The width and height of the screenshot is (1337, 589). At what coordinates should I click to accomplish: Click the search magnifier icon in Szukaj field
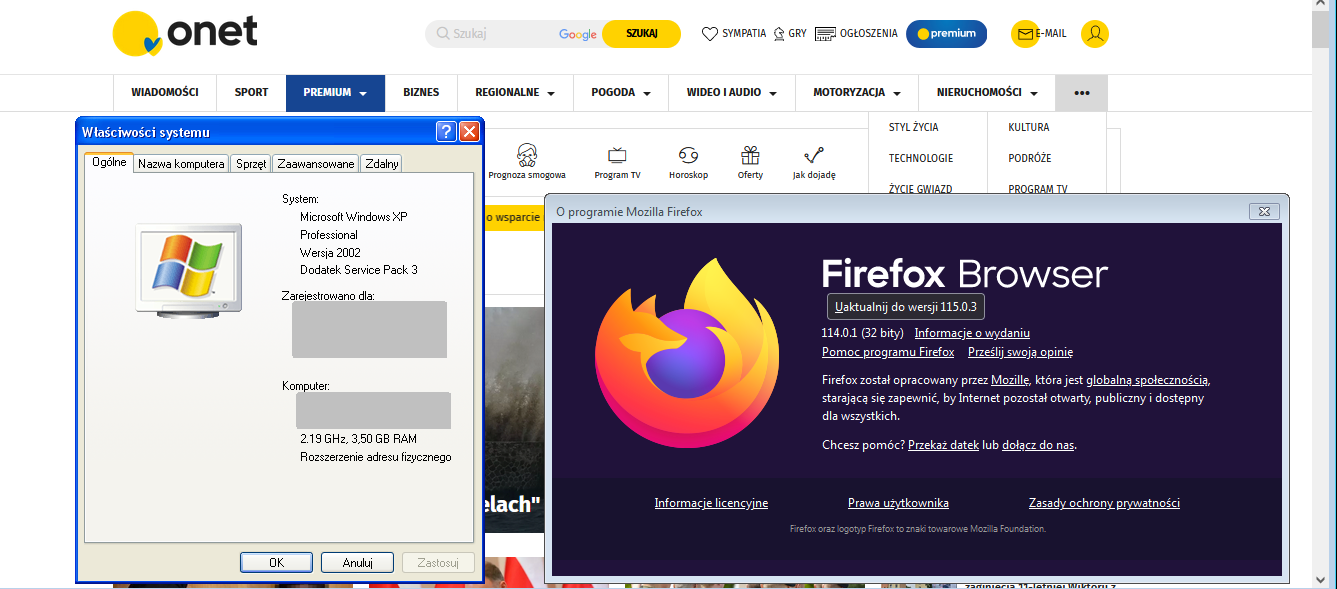pos(441,34)
